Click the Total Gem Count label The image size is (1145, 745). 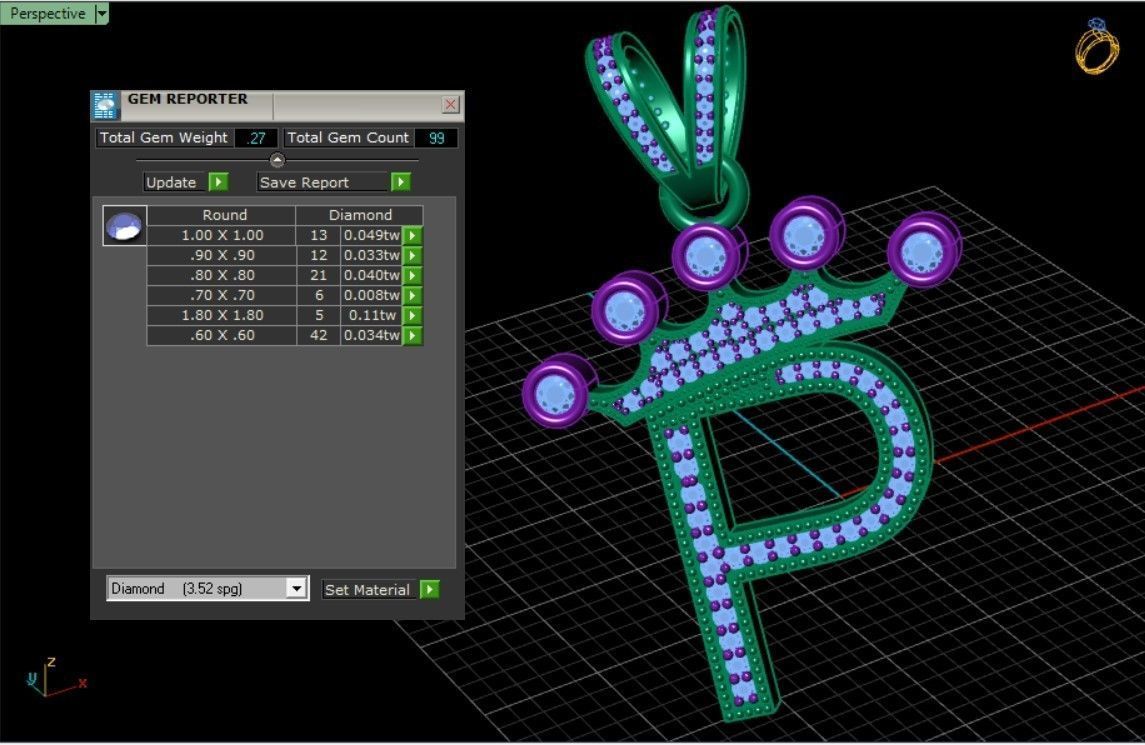[x=348, y=137]
